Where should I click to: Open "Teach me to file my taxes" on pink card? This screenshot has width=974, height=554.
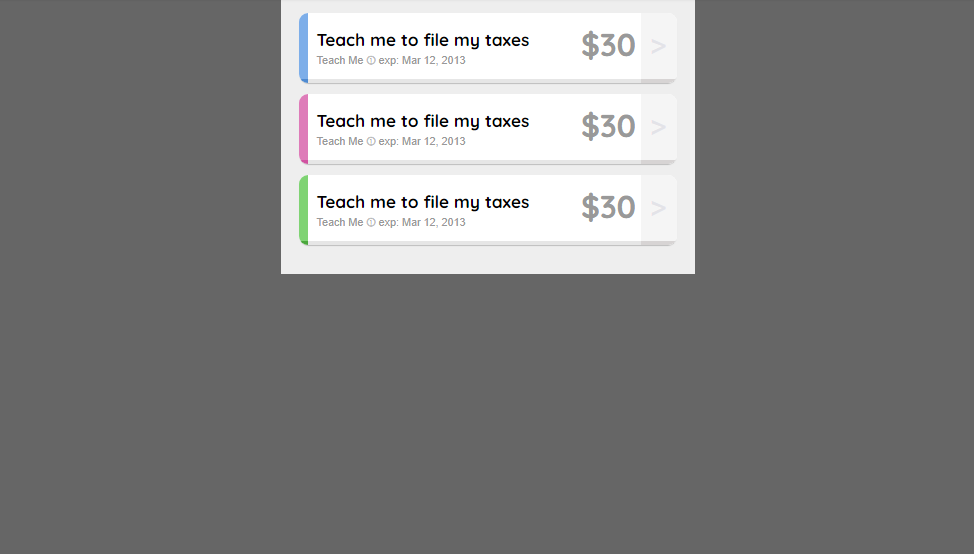tap(423, 121)
